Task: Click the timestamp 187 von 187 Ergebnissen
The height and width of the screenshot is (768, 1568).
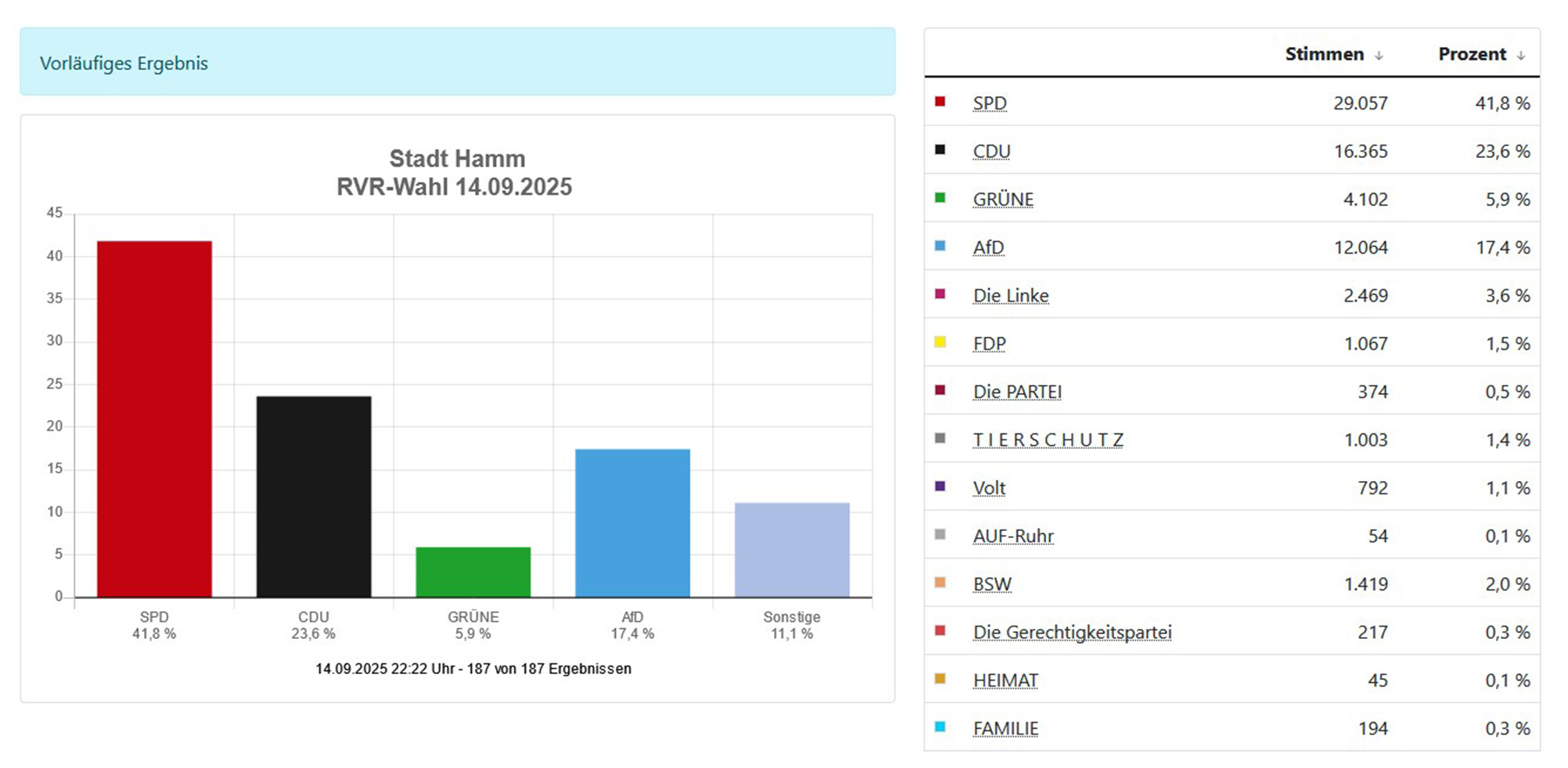Action: tap(473, 669)
